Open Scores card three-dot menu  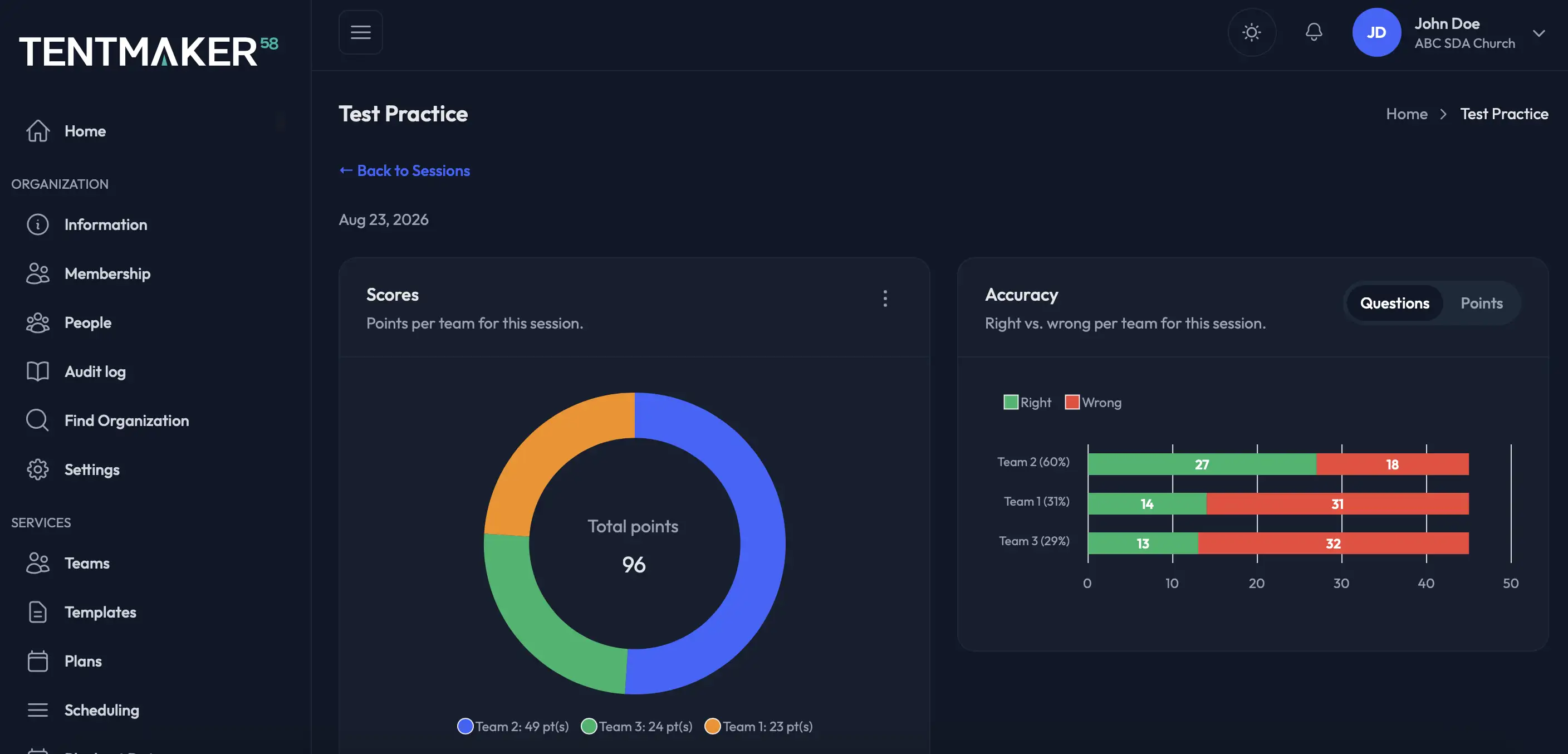click(885, 298)
